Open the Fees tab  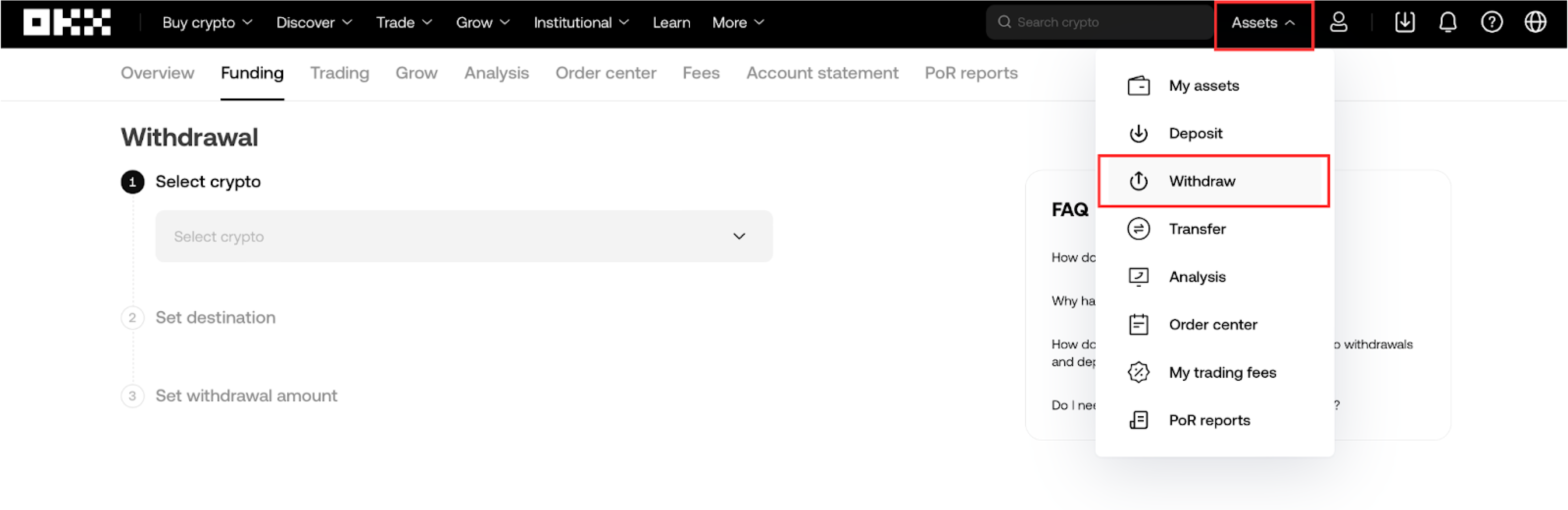pos(701,73)
